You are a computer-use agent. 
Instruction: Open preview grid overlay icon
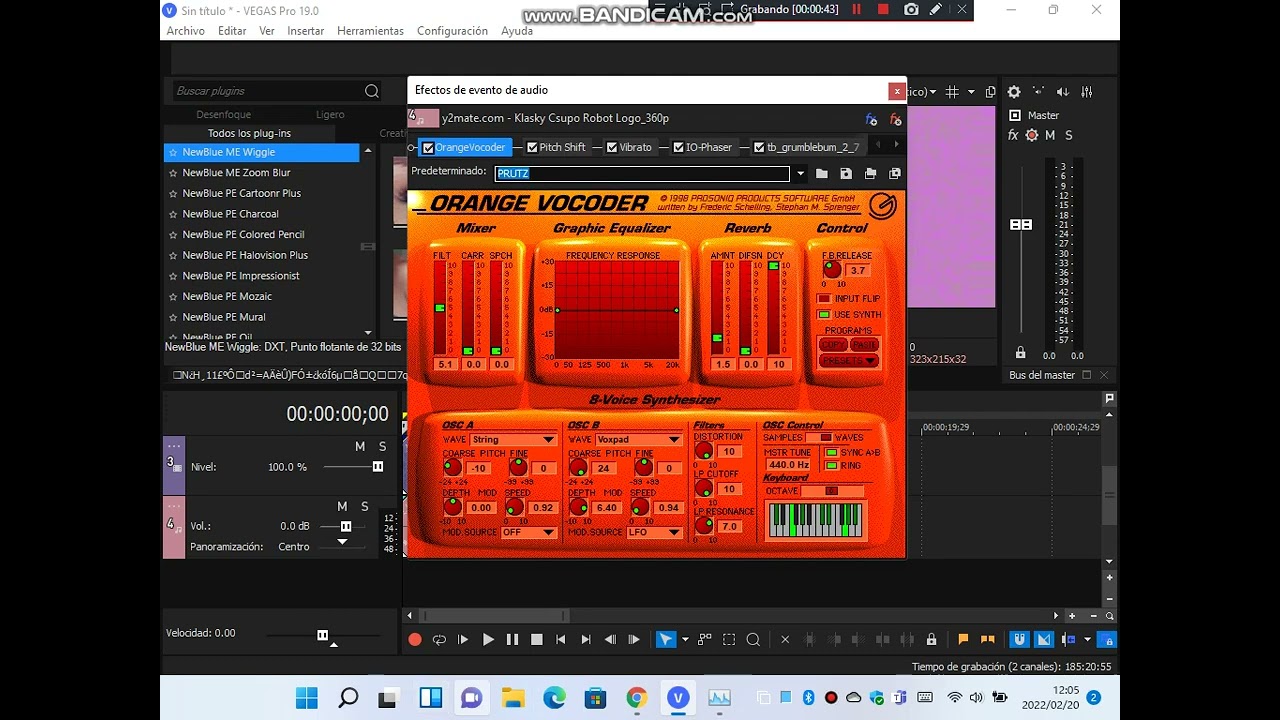pyautogui.click(x=952, y=92)
